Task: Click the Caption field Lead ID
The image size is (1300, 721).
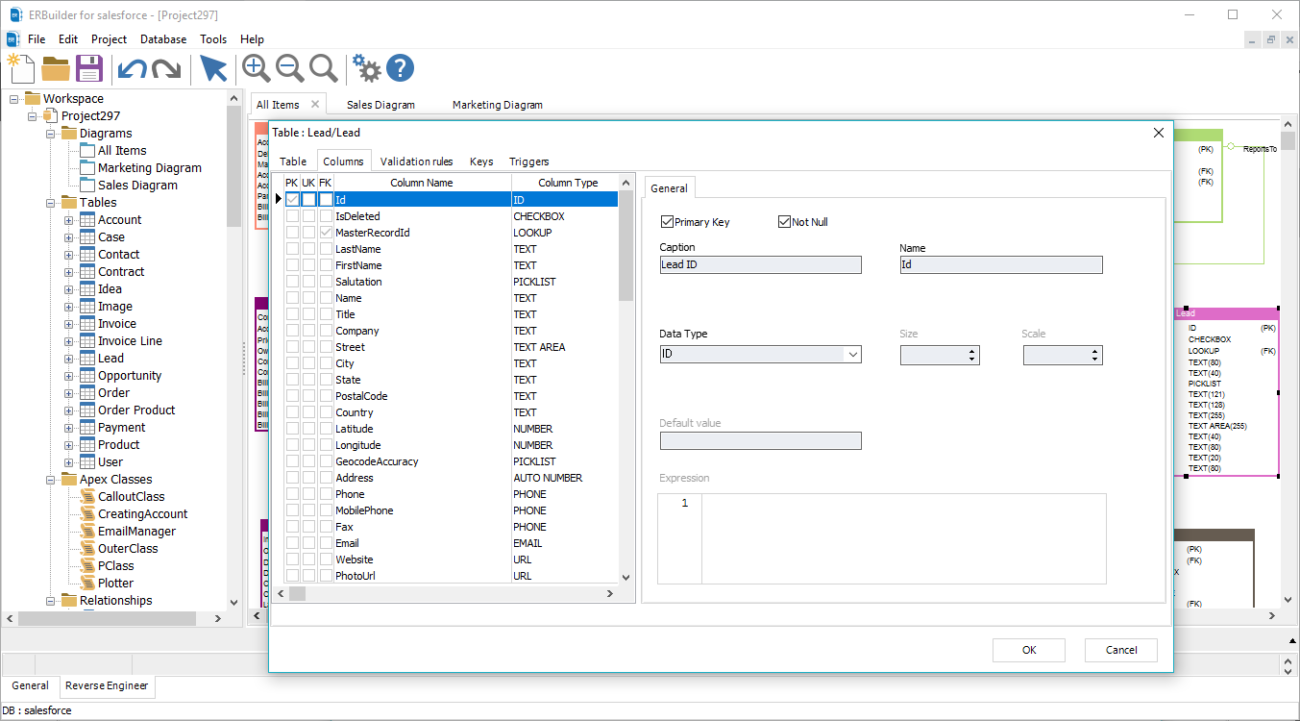Action: click(760, 265)
